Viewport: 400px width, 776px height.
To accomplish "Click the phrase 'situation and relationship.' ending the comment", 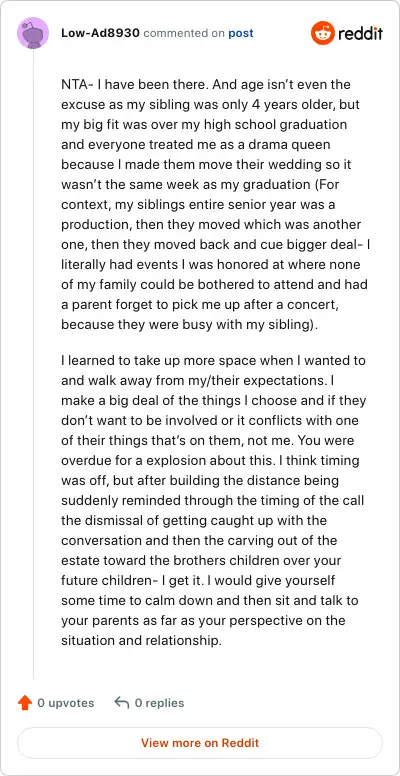I will pyautogui.click(x=141, y=640).
